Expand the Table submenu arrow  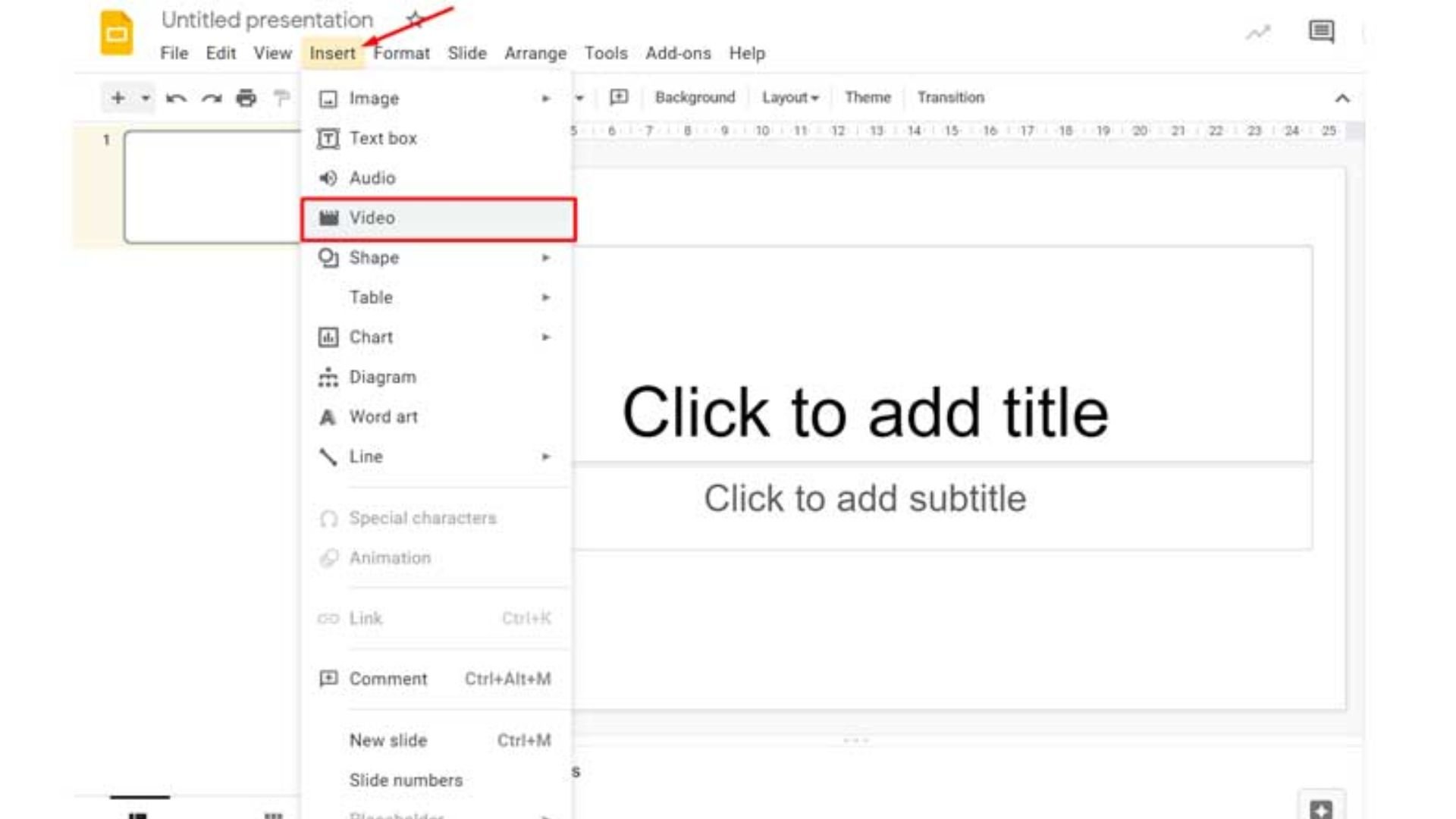[545, 297]
